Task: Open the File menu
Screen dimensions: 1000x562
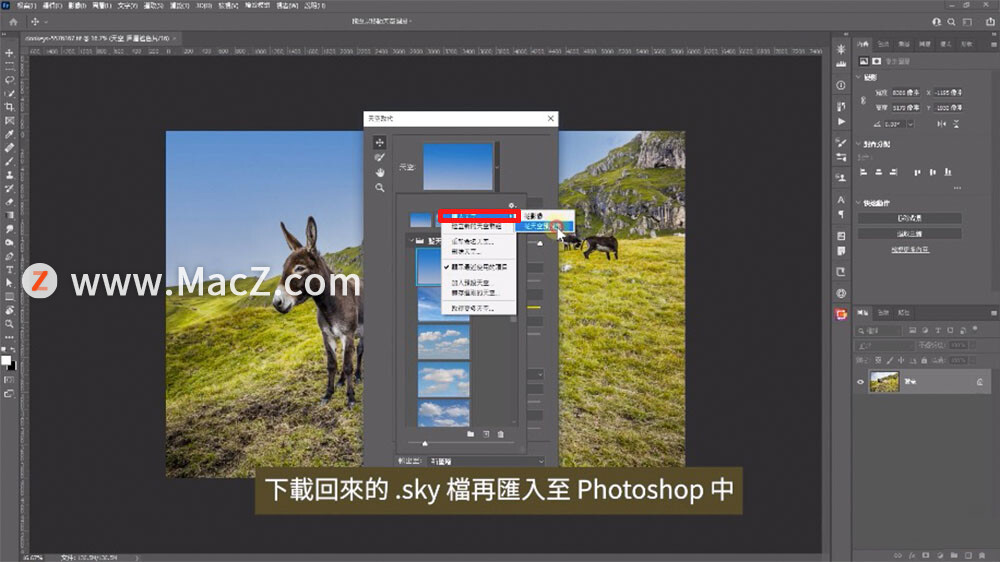Action: pyautogui.click(x=26, y=5)
